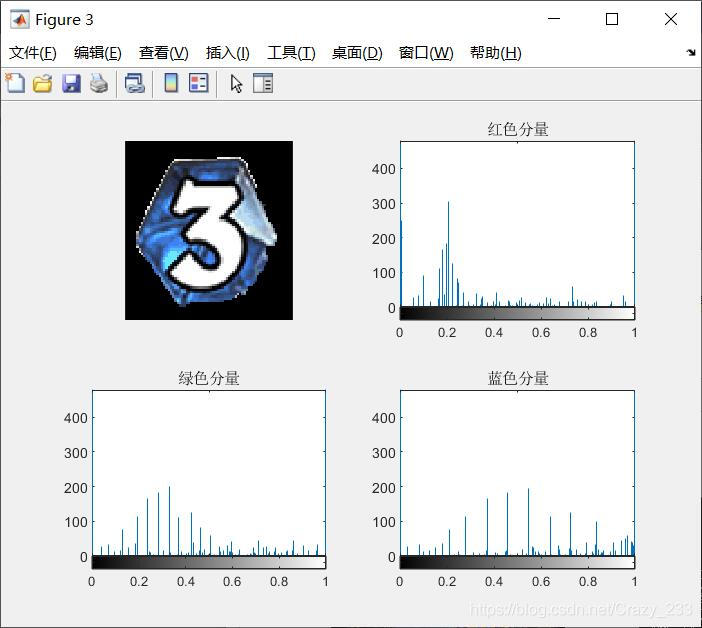
Task: Minimize the Figure 3 window
Action: click(x=554, y=19)
